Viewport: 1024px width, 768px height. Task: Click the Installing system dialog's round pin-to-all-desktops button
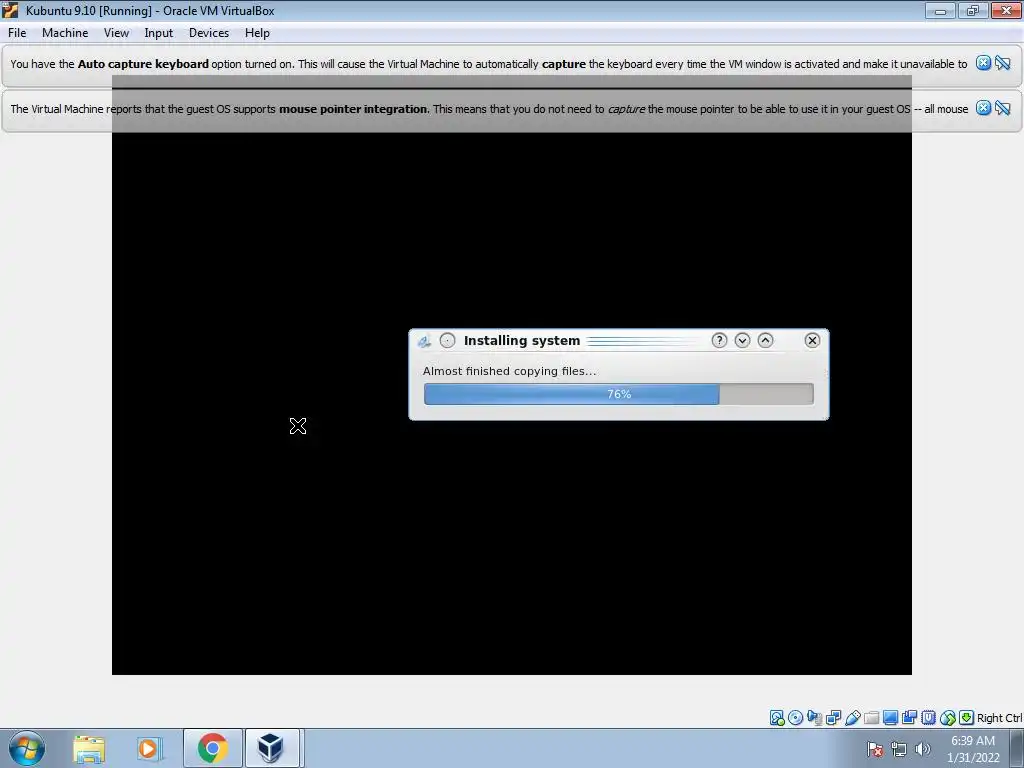pyautogui.click(x=447, y=340)
